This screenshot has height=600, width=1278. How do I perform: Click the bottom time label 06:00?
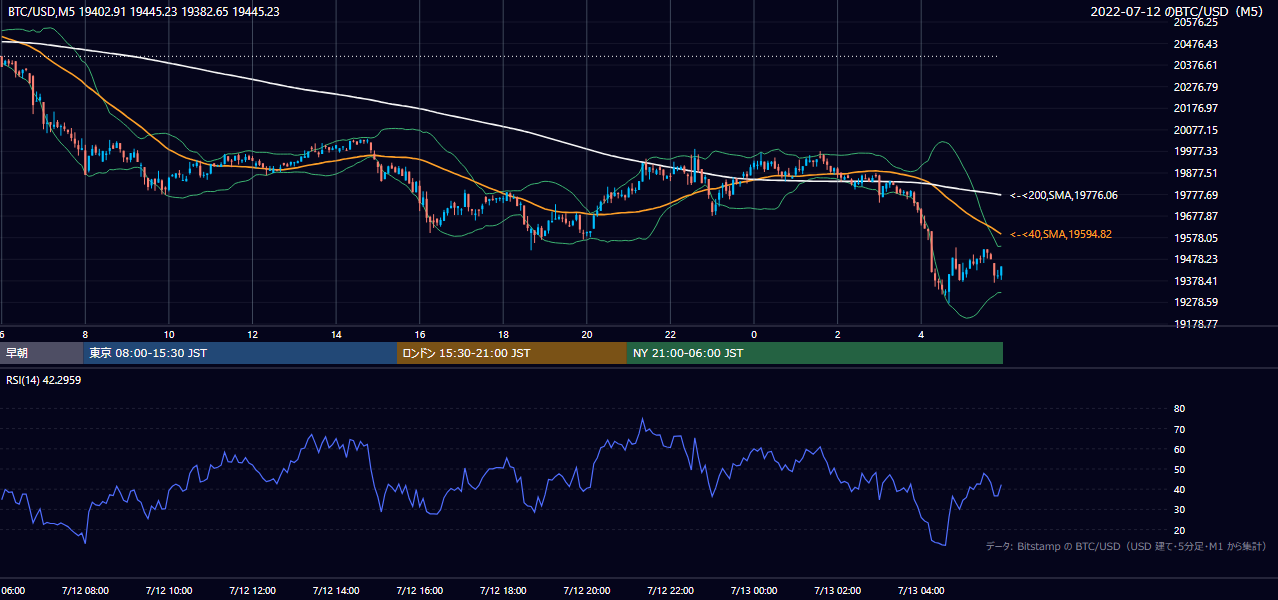point(12,591)
